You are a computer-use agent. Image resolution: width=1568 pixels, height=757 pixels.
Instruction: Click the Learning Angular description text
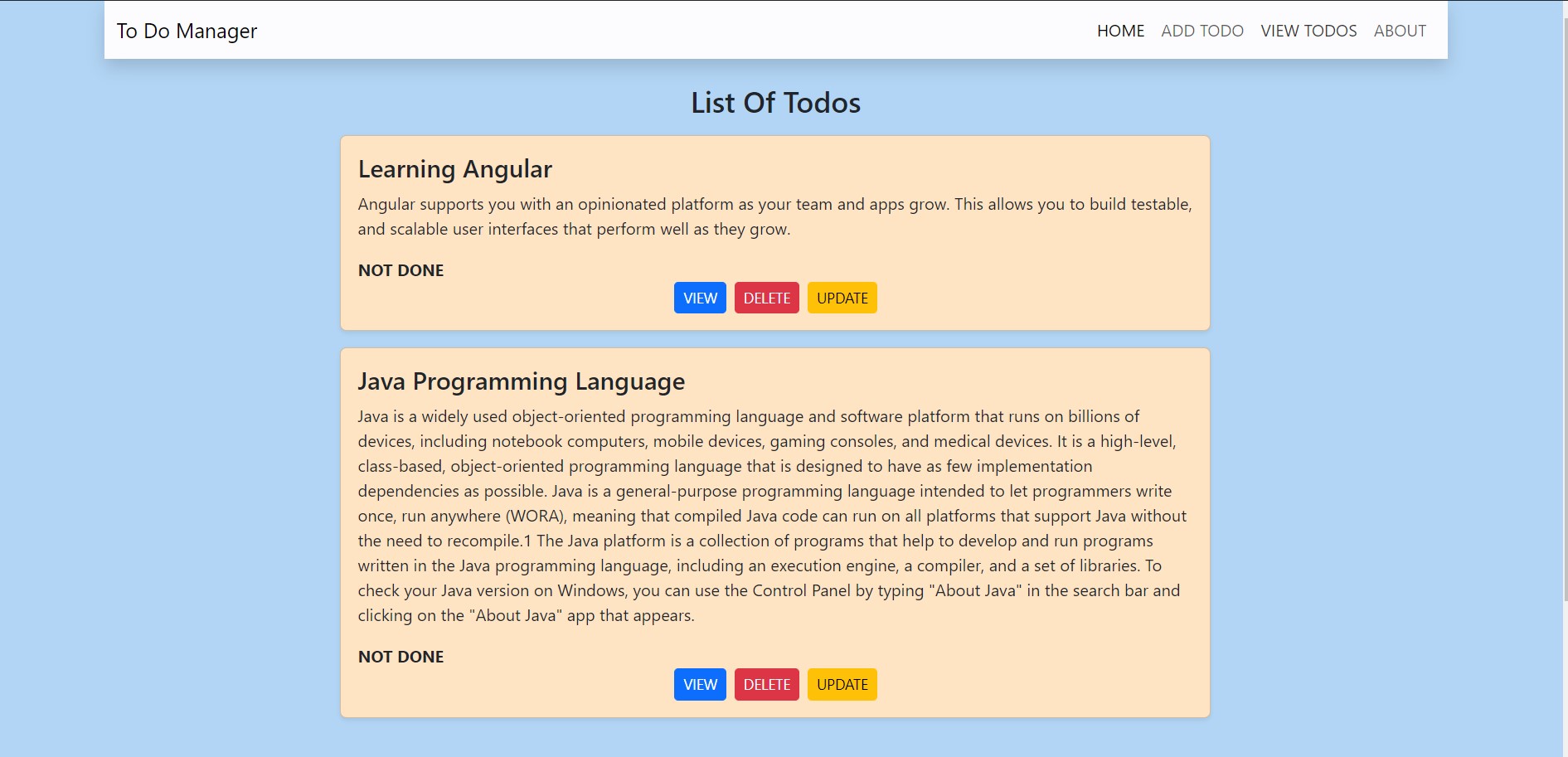[771, 216]
